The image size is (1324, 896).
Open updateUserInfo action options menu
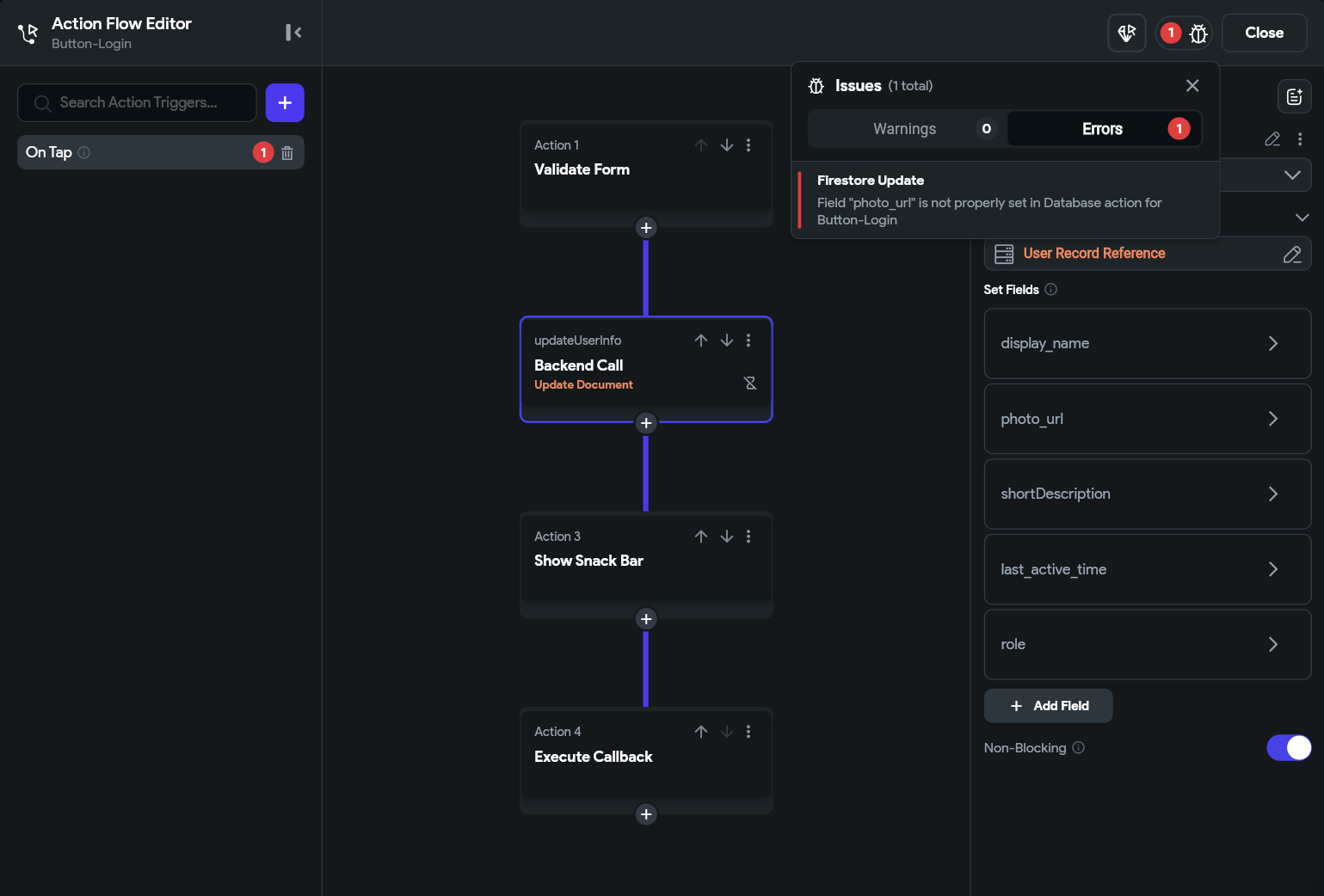click(x=748, y=341)
